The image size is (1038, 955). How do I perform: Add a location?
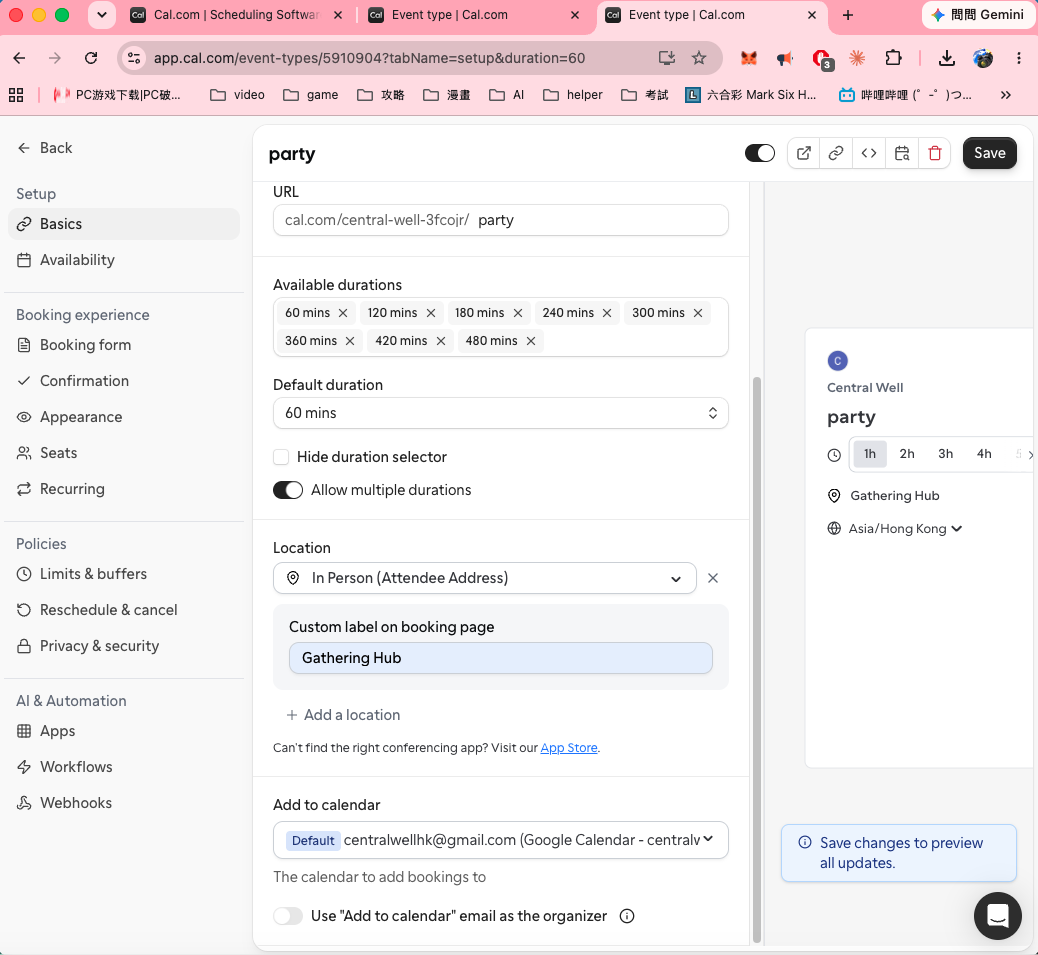coord(343,715)
